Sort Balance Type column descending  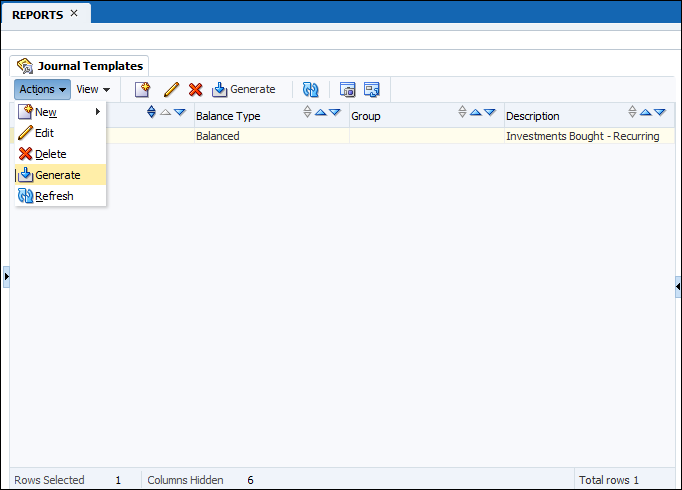click(334, 113)
